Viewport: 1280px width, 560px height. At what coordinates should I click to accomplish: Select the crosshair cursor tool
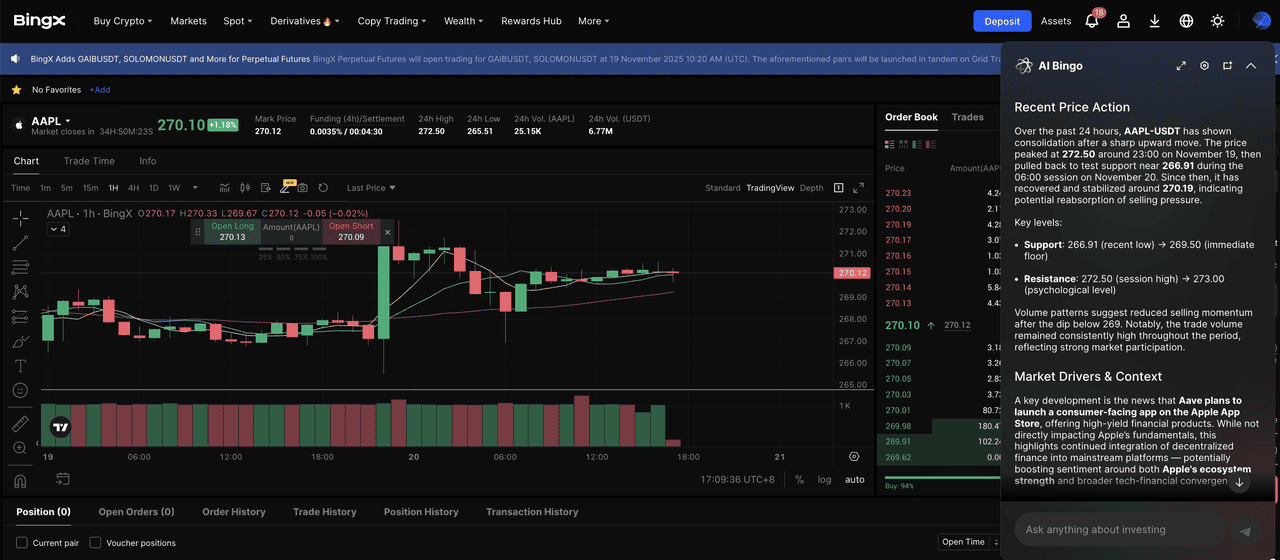pyautogui.click(x=20, y=218)
